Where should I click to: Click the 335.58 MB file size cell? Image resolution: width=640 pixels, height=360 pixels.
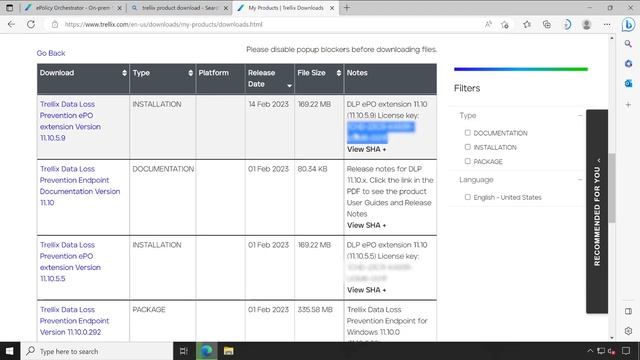coord(315,310)
